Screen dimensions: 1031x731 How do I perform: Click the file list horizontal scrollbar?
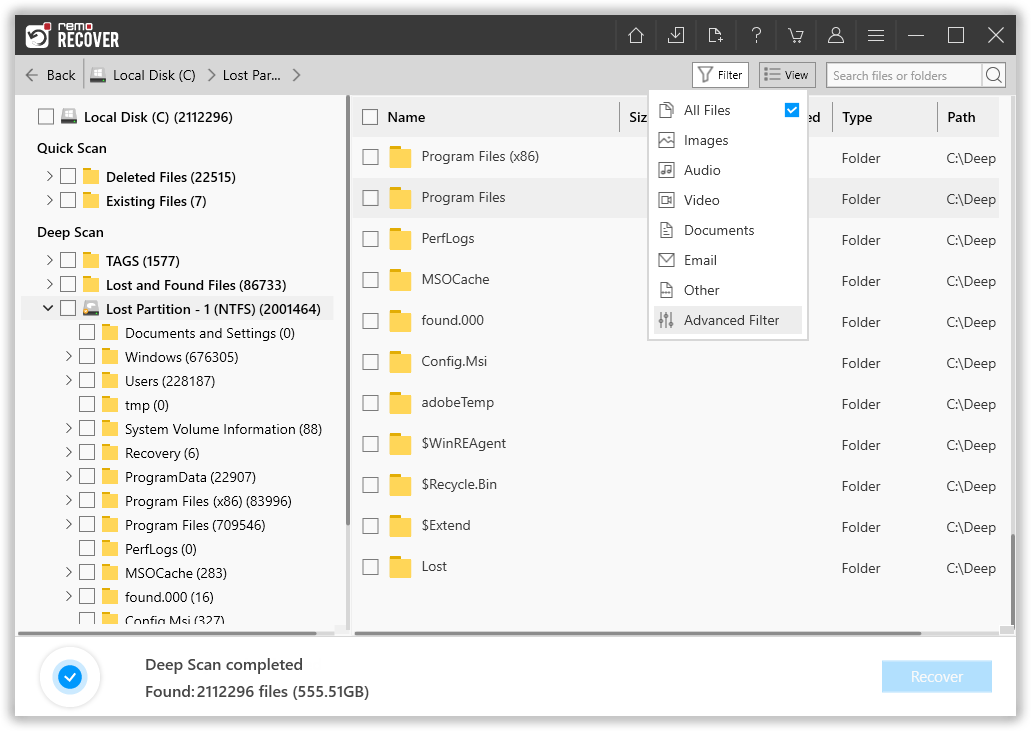tap(637, 633)
